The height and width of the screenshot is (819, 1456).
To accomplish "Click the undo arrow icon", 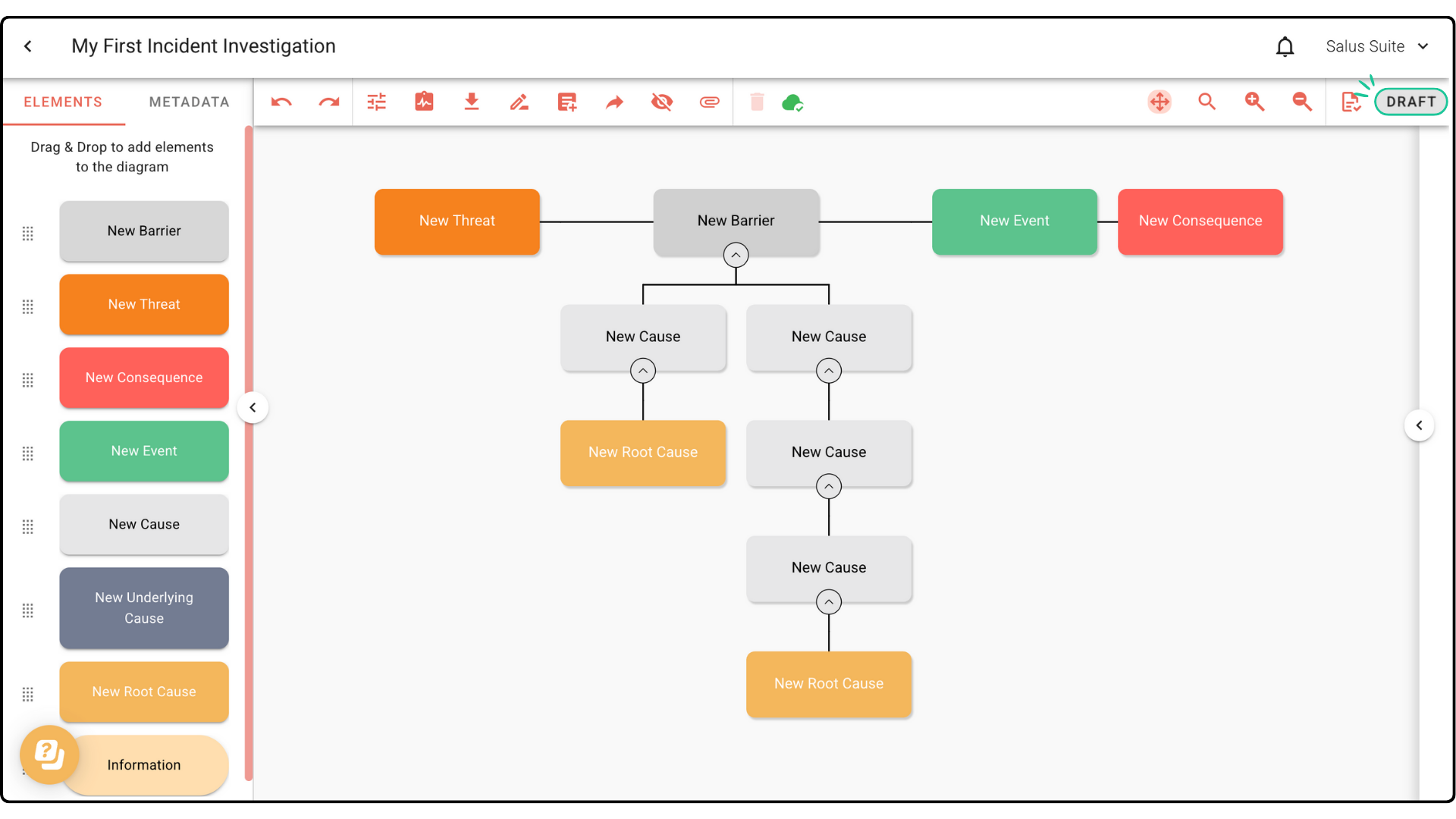I will point(281,102).
